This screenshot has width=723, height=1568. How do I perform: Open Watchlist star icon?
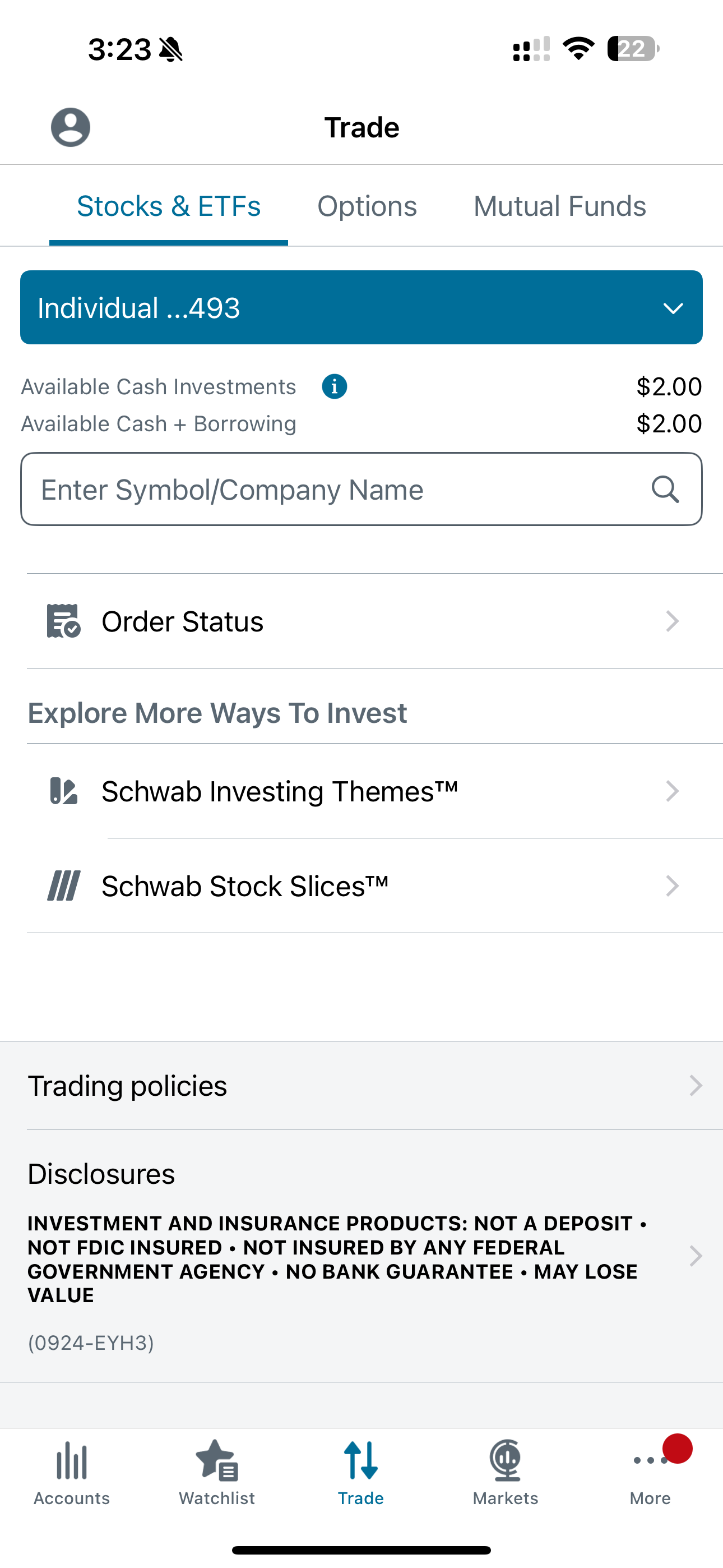tap(217, 1460)
